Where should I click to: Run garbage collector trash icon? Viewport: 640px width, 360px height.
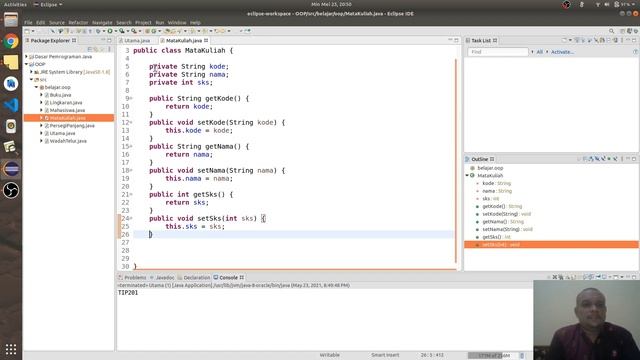click(522, 356)
